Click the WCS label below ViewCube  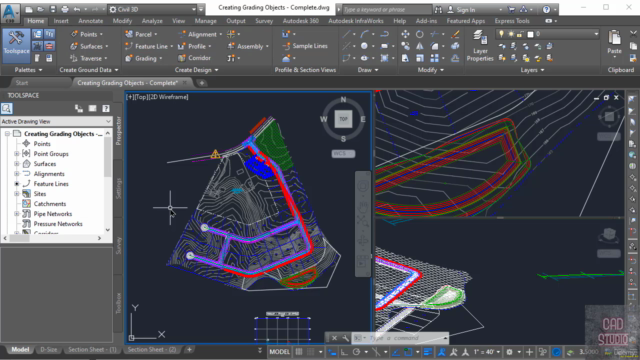point(343,153)
